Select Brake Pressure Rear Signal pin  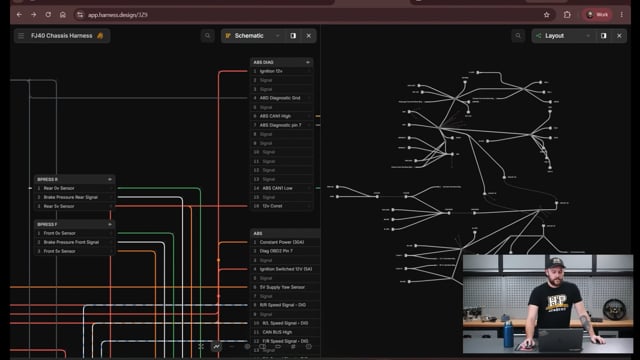tap(75, 198)
